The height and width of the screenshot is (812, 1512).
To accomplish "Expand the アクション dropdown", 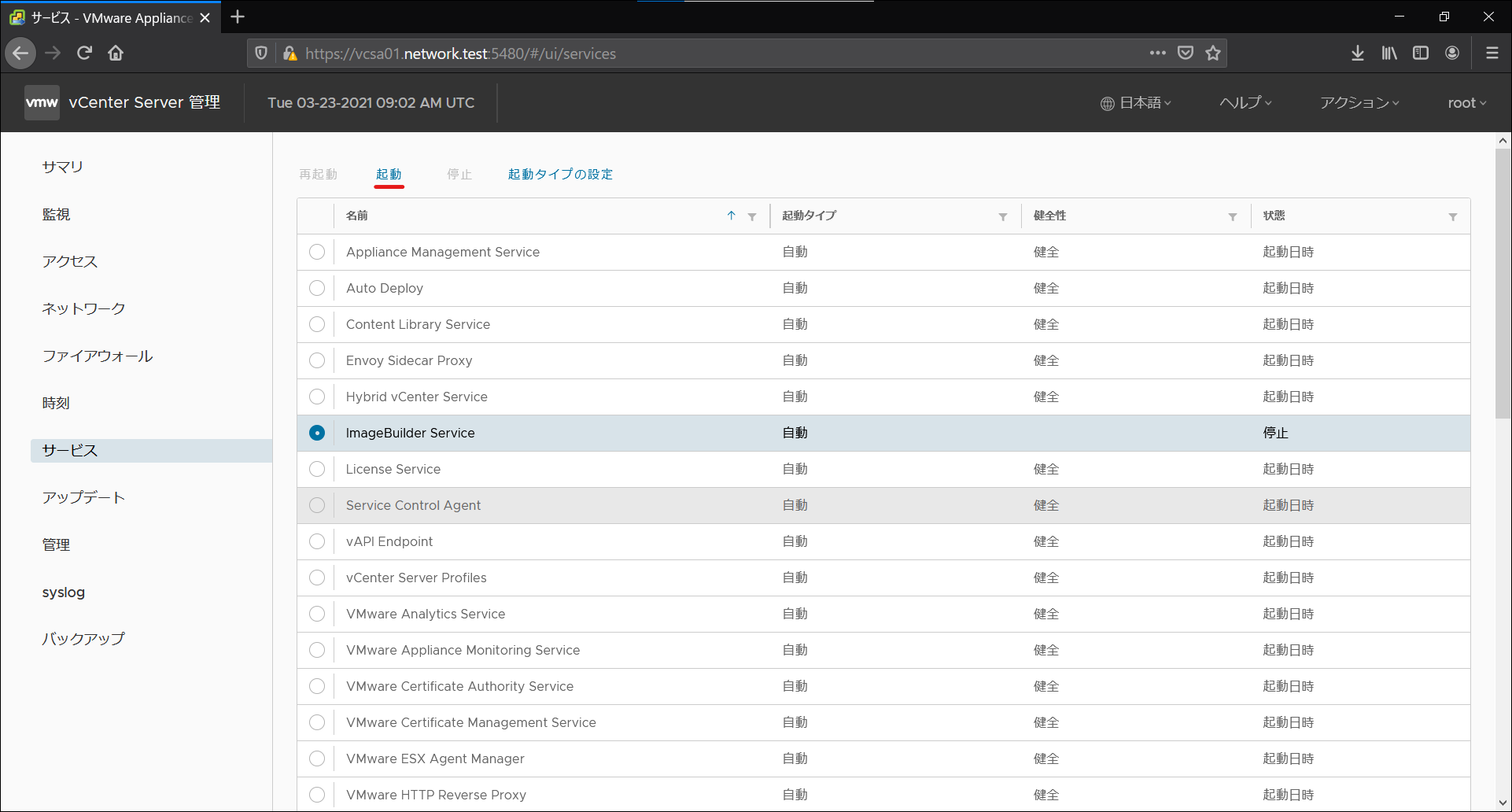I will [x=1359, y=103].
